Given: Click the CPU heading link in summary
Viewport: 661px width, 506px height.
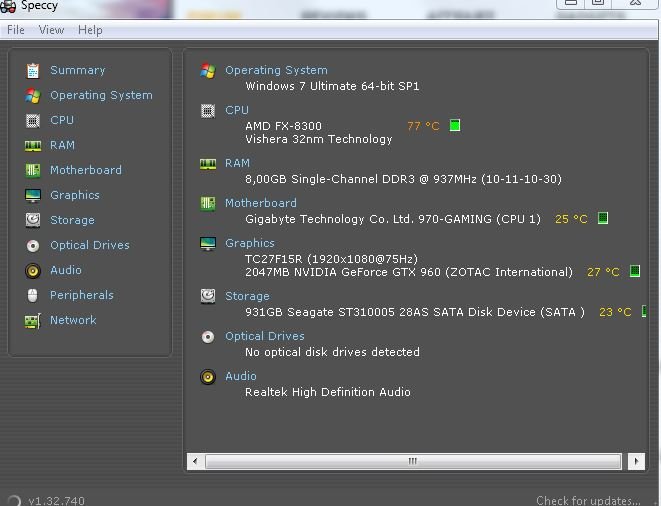Looking at the screenshot, I should point(237,110).
